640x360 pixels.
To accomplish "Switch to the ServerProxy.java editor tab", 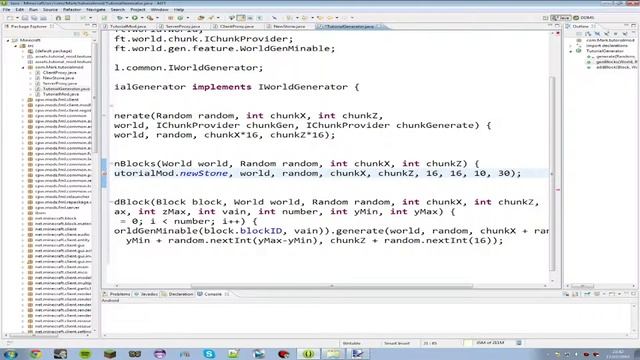I will click(183, 26).
